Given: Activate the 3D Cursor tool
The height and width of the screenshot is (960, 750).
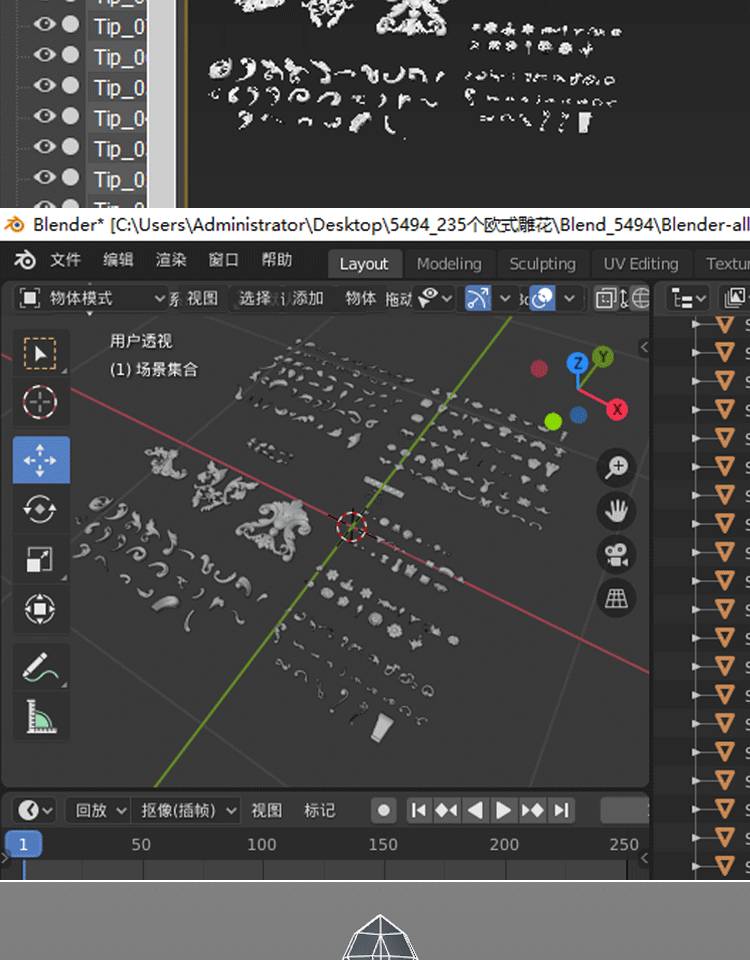Looking at the screenshot, I should 40,403.
